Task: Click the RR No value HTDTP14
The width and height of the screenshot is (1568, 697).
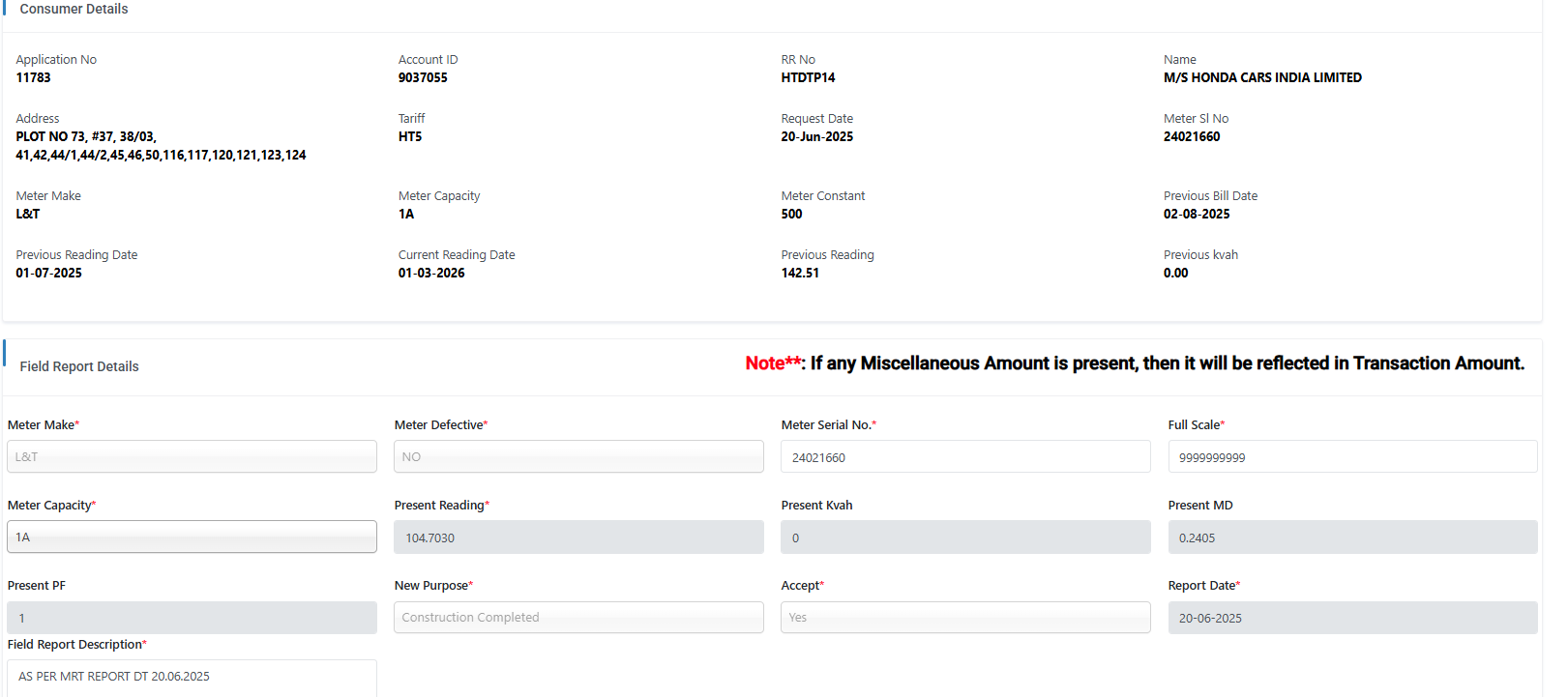Action: pos(808,77)
